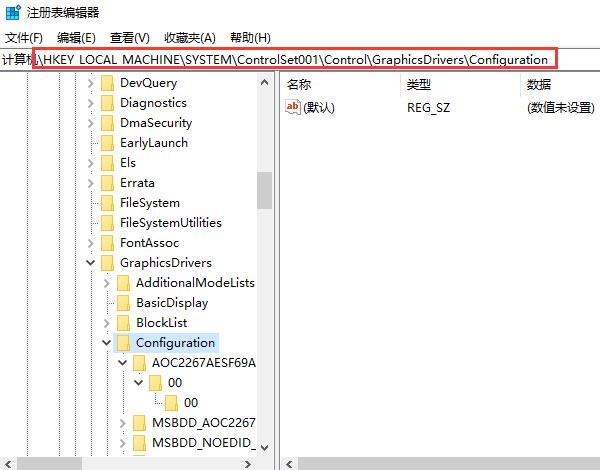Viewport: 600px width, 470px height.
Task: Collapse the Configuration key
Action: point(107,343)
